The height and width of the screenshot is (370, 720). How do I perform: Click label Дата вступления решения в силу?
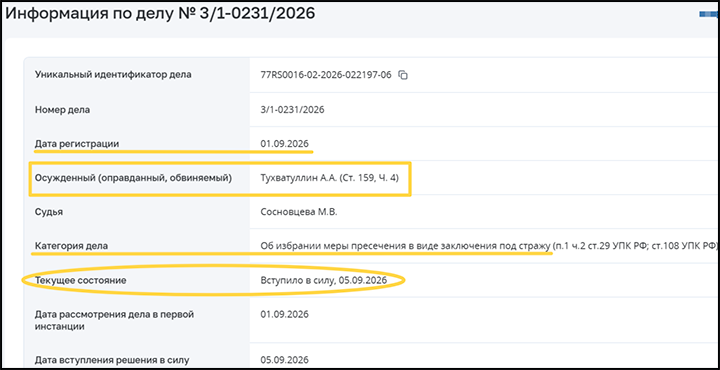point(112,359)
